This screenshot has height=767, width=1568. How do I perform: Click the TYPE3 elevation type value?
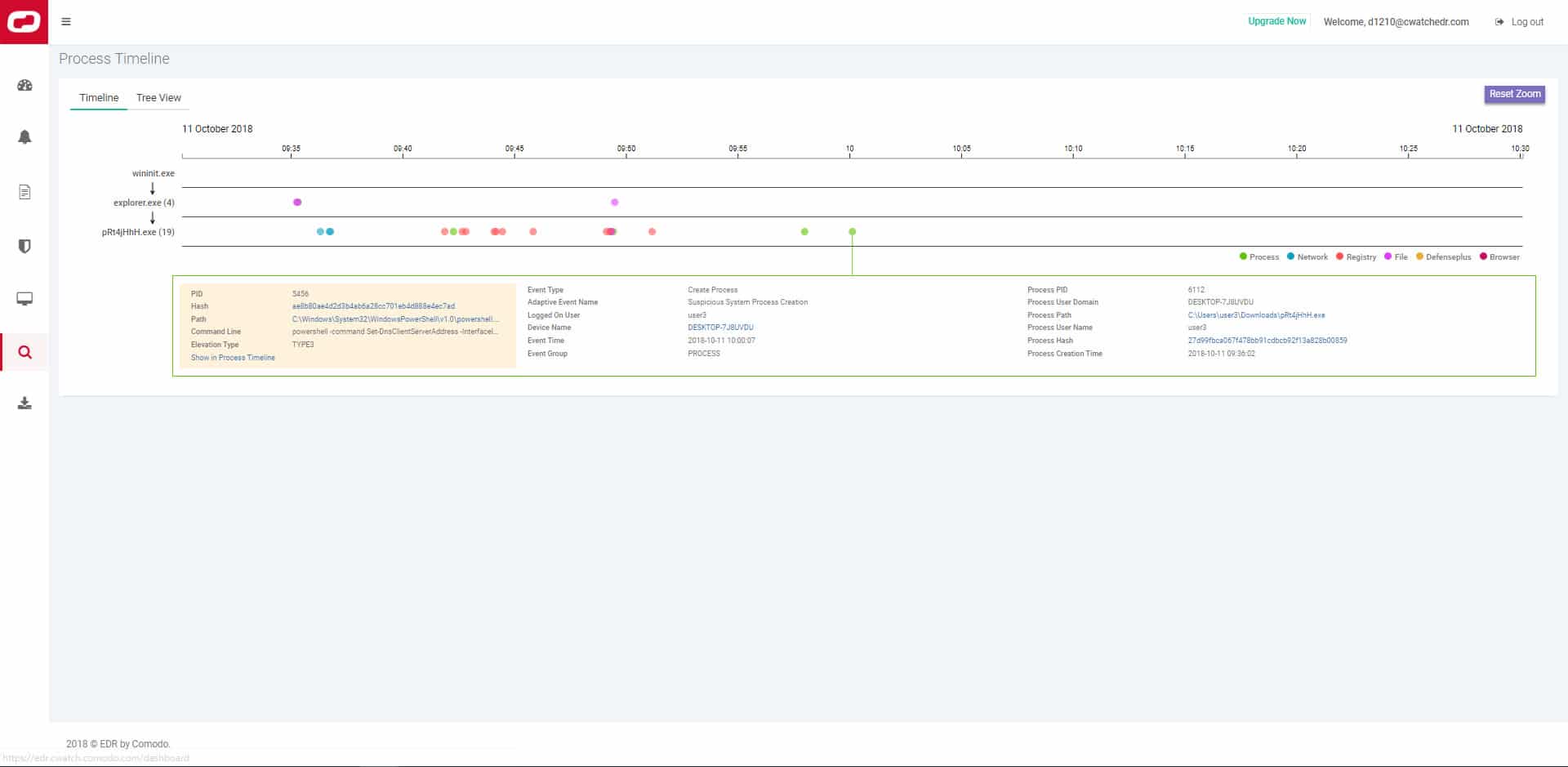pyautogui.click(x=303, y=345)
